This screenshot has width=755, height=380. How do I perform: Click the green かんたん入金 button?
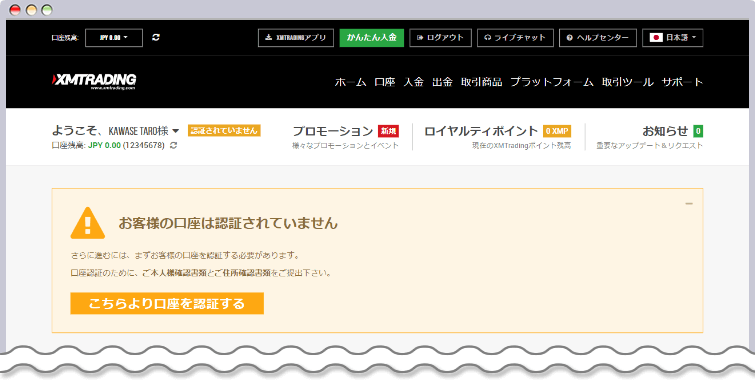(x=371, y=38)
